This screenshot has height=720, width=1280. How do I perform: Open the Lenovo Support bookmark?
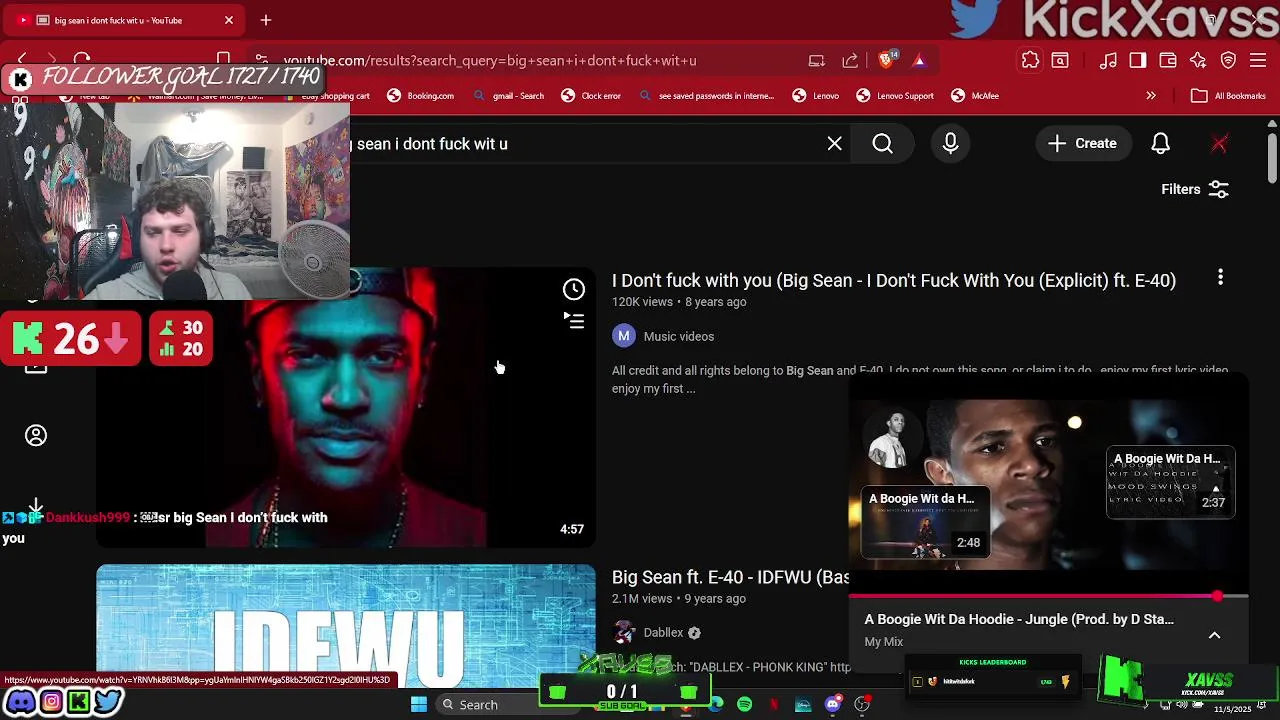(895, 96)
